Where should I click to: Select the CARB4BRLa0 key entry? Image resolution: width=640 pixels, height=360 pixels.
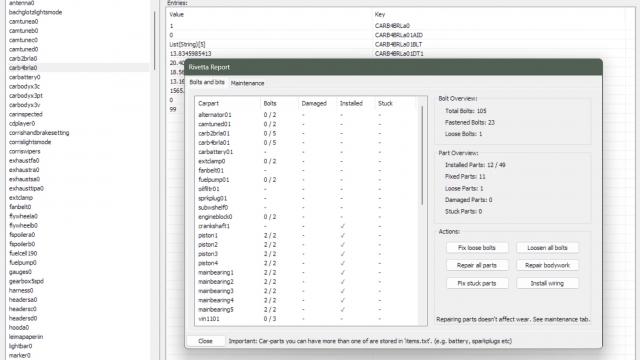coord(392,26)
